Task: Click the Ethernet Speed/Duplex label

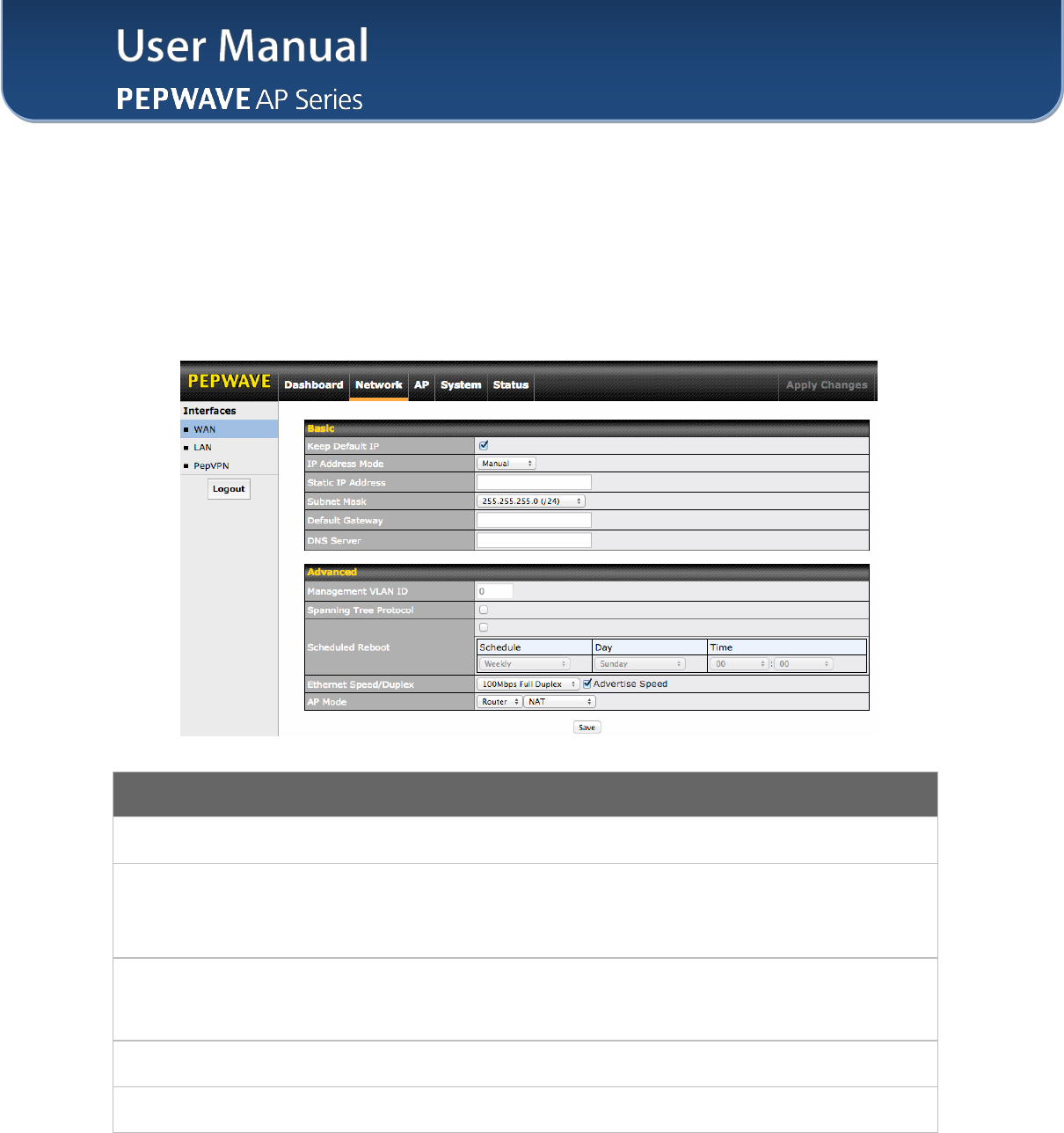Action: click(361, 684)
